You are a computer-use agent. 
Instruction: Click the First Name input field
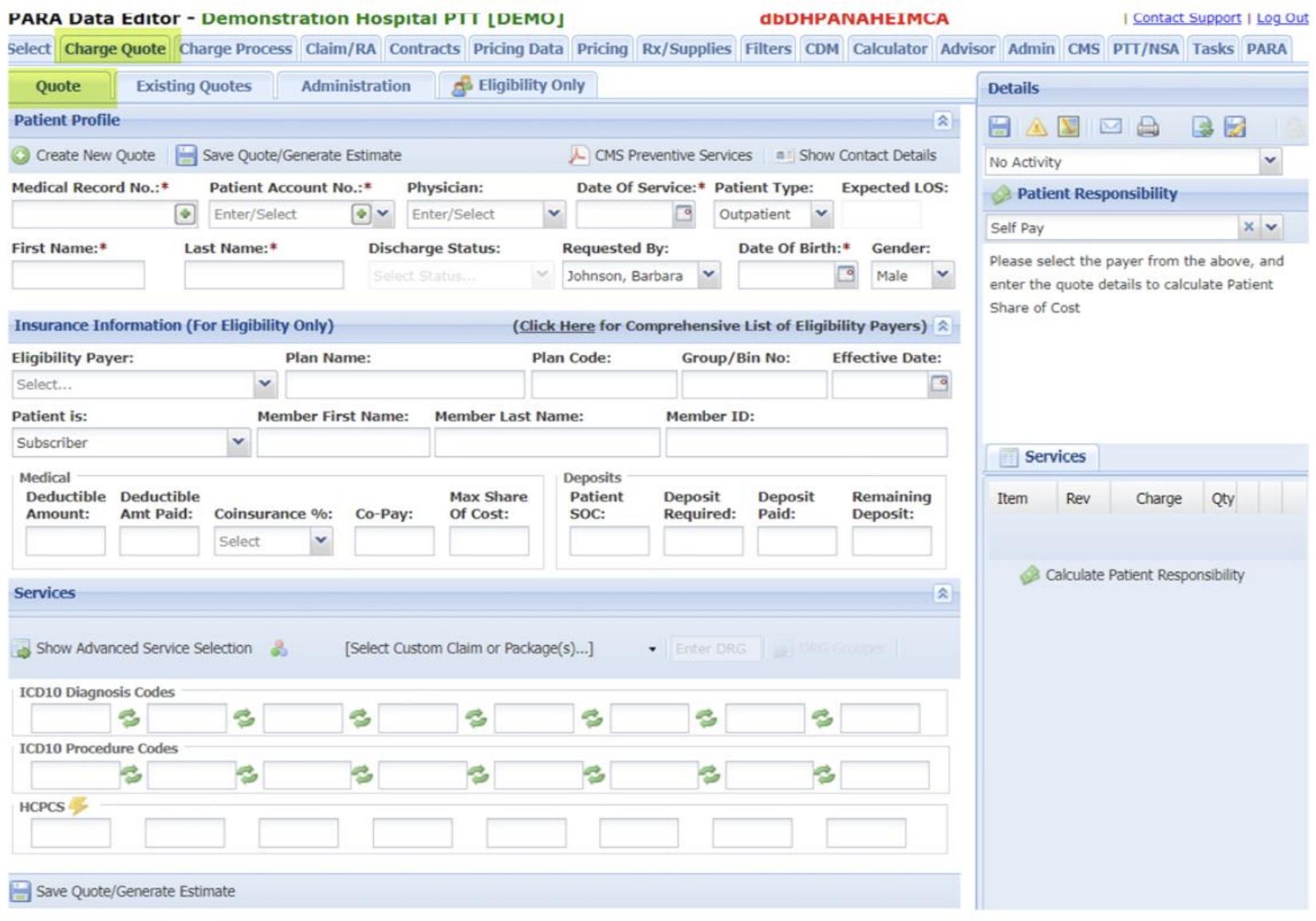[x=78, y=275]
